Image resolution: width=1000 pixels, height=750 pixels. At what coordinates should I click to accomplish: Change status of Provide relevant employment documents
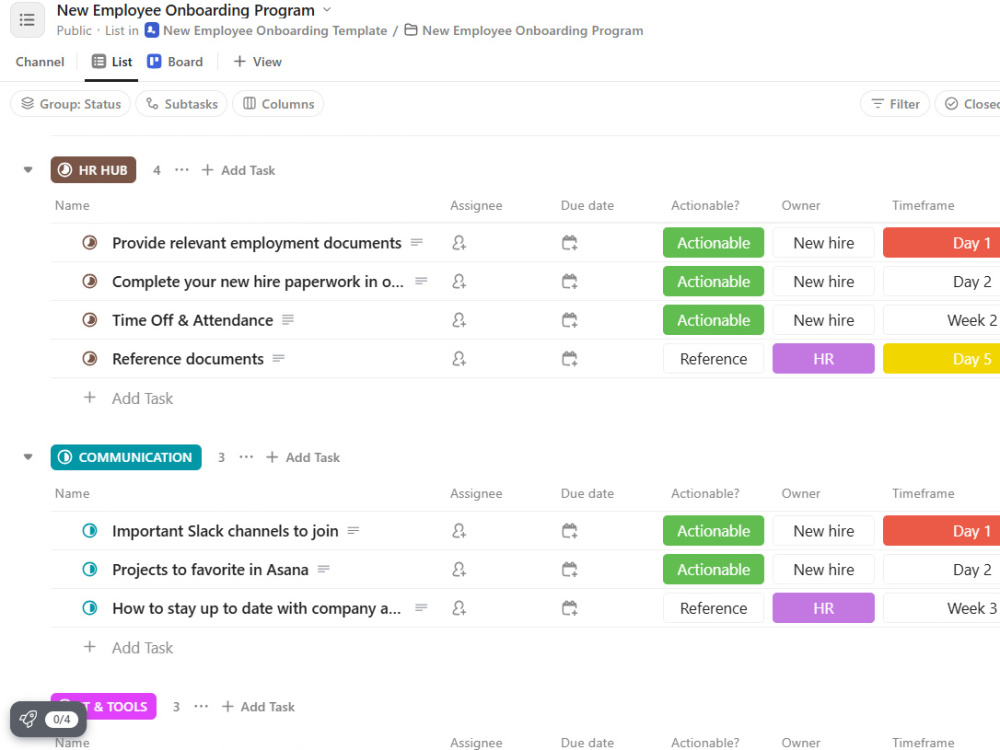90,243
